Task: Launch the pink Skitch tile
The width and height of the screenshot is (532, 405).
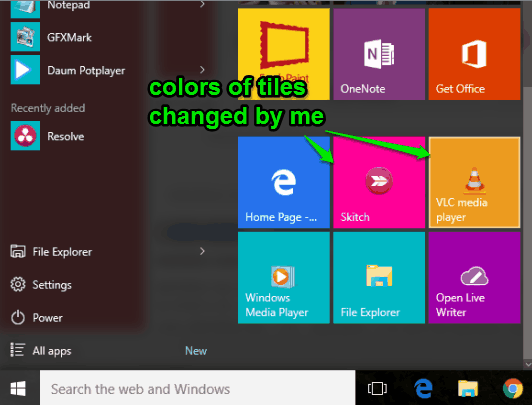Action: click(379, 182)
